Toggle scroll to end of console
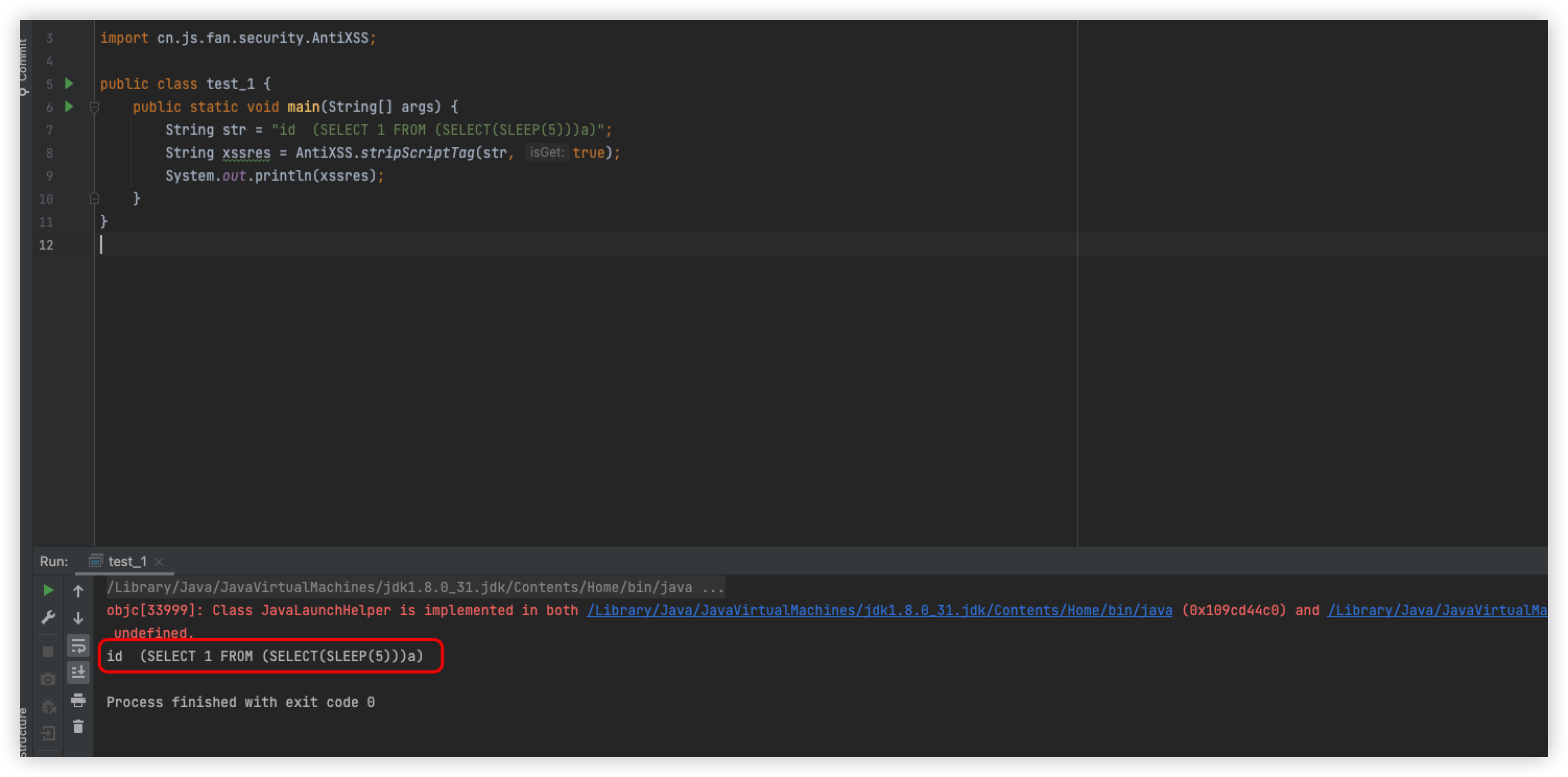The image size is (1568, 777). pyautogui.click(x=78, y=672)
